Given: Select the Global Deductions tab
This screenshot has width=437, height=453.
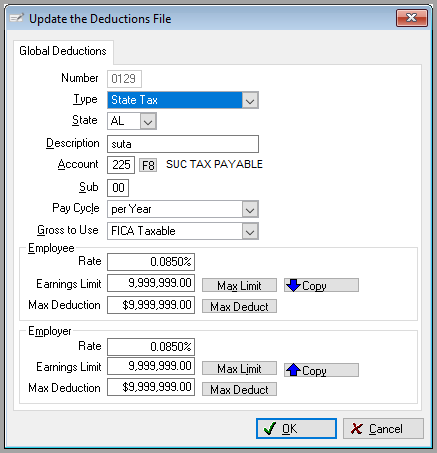Looking at the screenshot, I should [63, 51].
